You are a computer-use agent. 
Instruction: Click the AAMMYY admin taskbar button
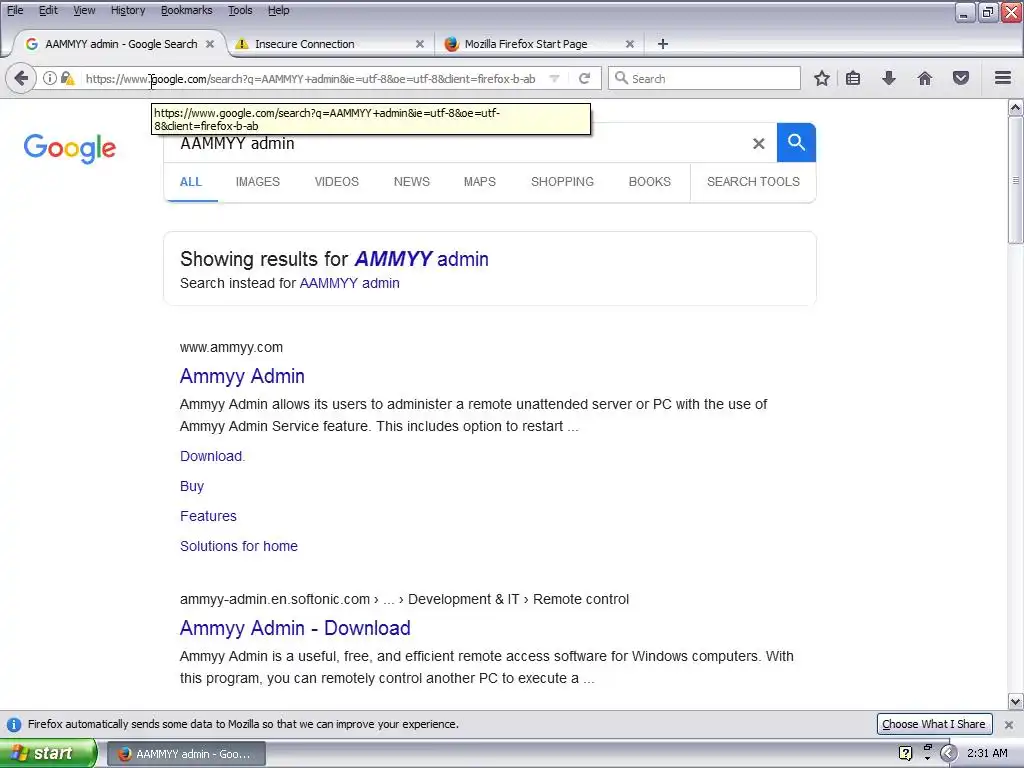point(186,754)
